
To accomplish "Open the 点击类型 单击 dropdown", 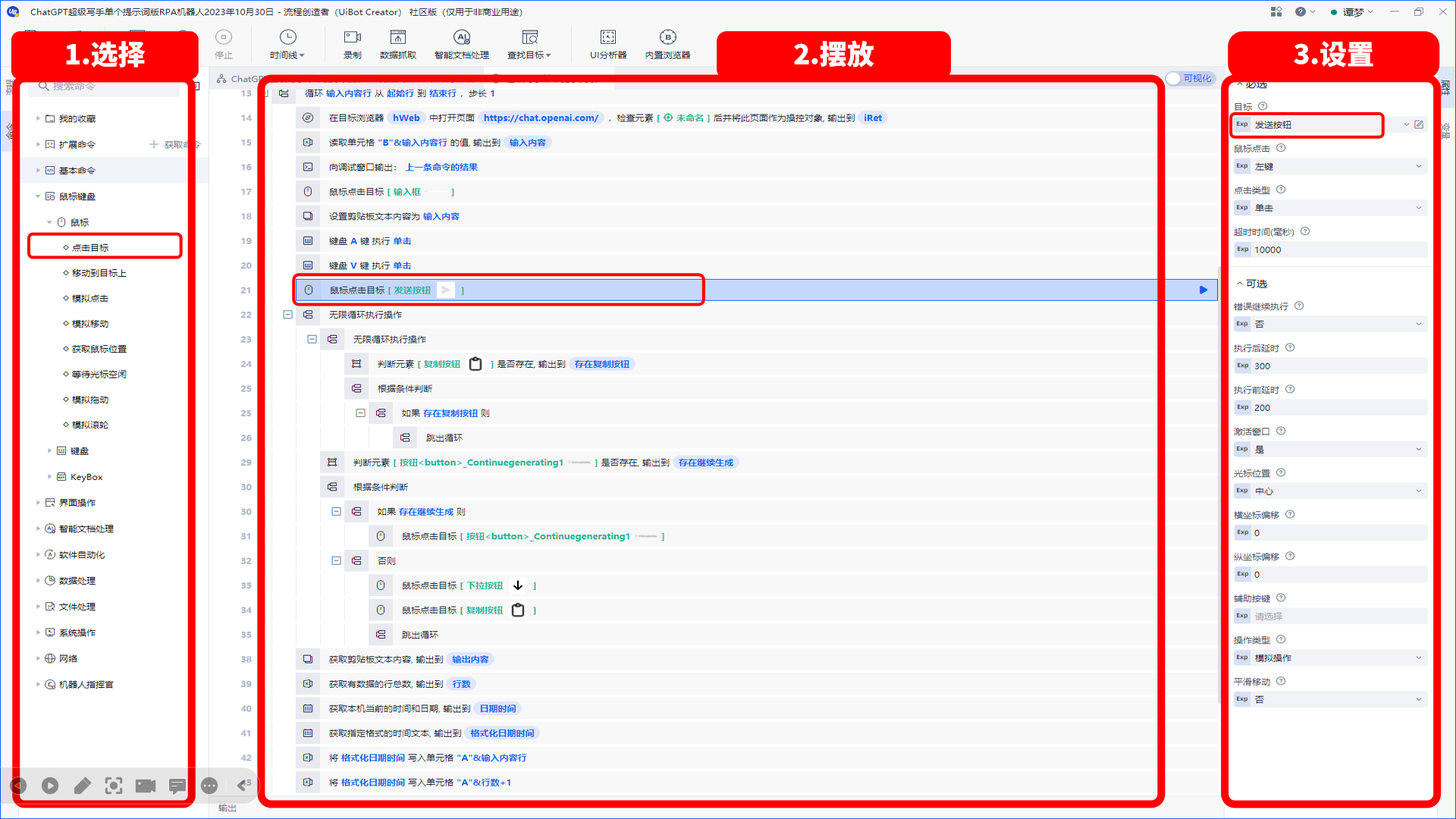I will (1331, 208).
